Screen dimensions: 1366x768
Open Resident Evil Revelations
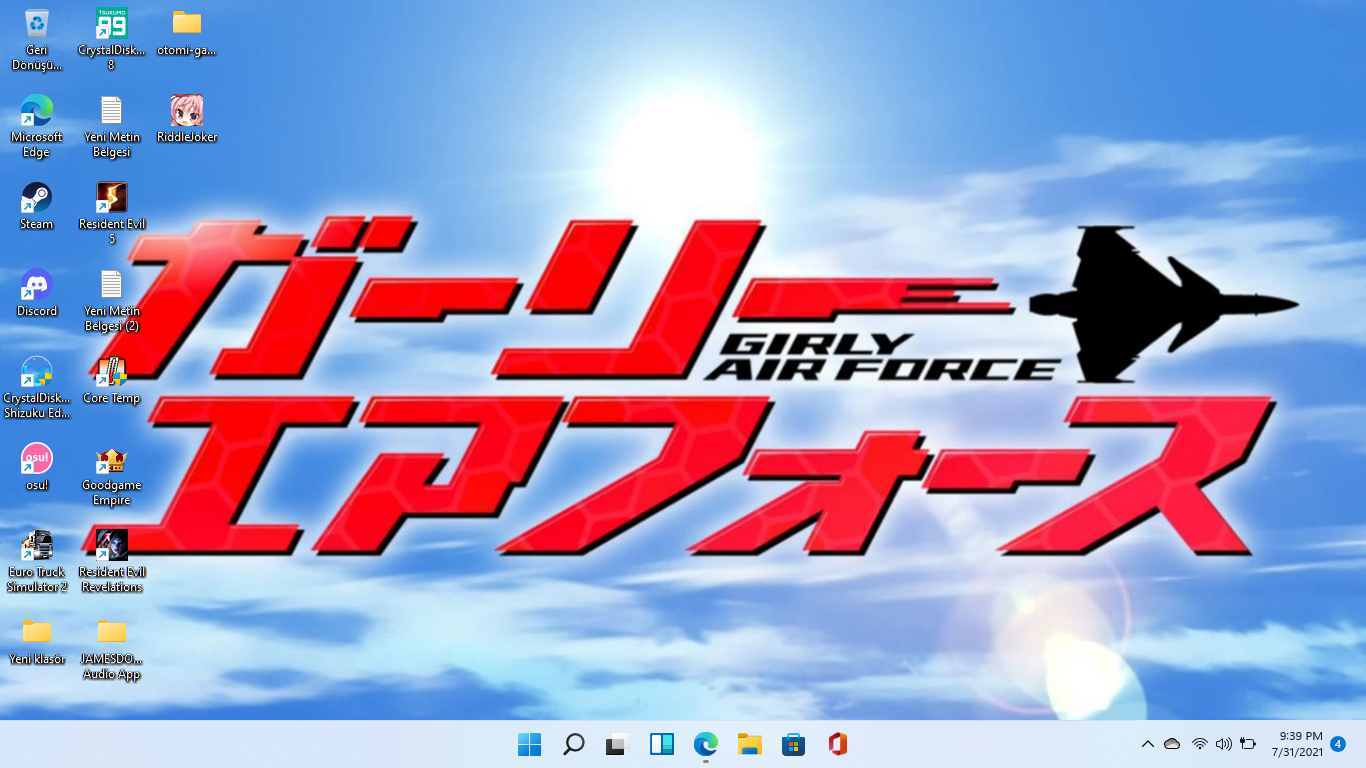click(x=110, y=546)
